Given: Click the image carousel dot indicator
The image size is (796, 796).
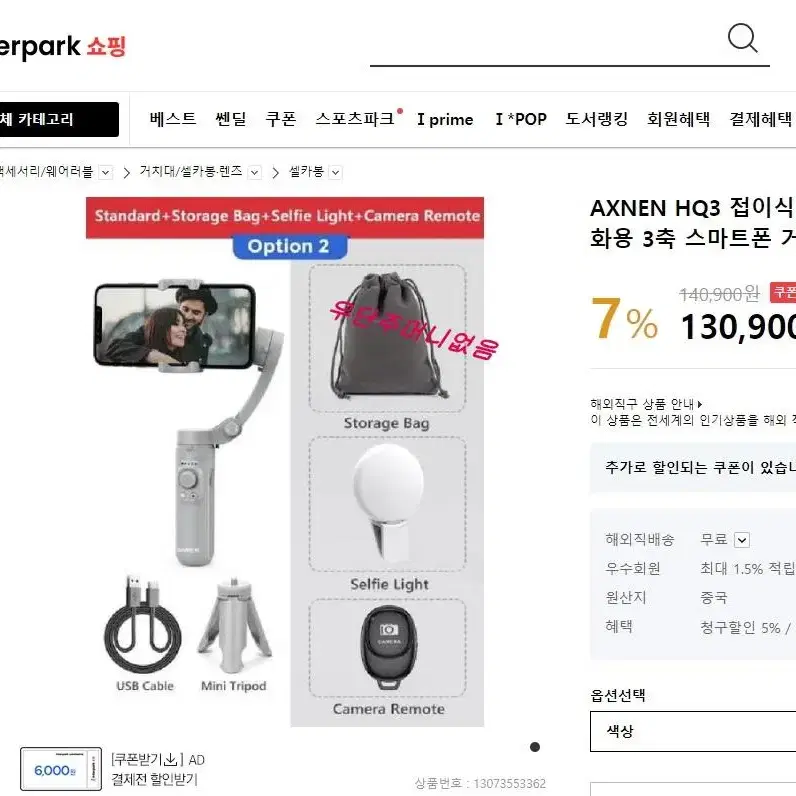Looking at the screenshot, I should (x=535, y=747).
